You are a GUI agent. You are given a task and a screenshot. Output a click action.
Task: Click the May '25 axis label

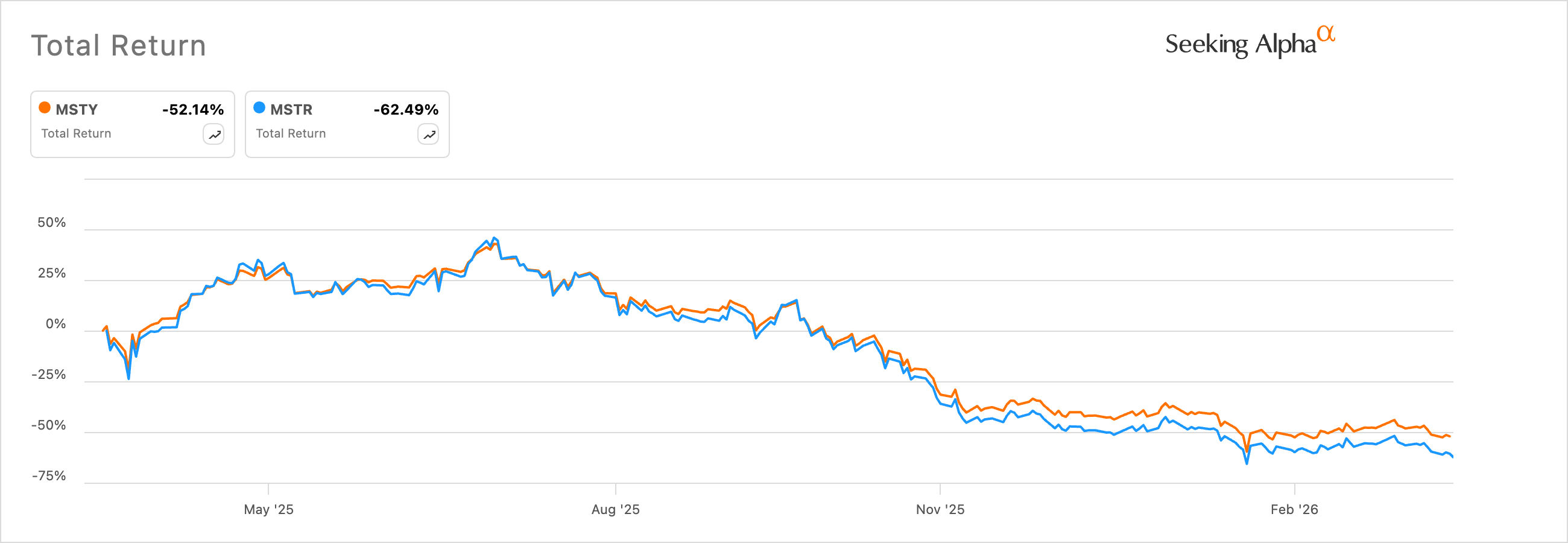click(268, 510)
